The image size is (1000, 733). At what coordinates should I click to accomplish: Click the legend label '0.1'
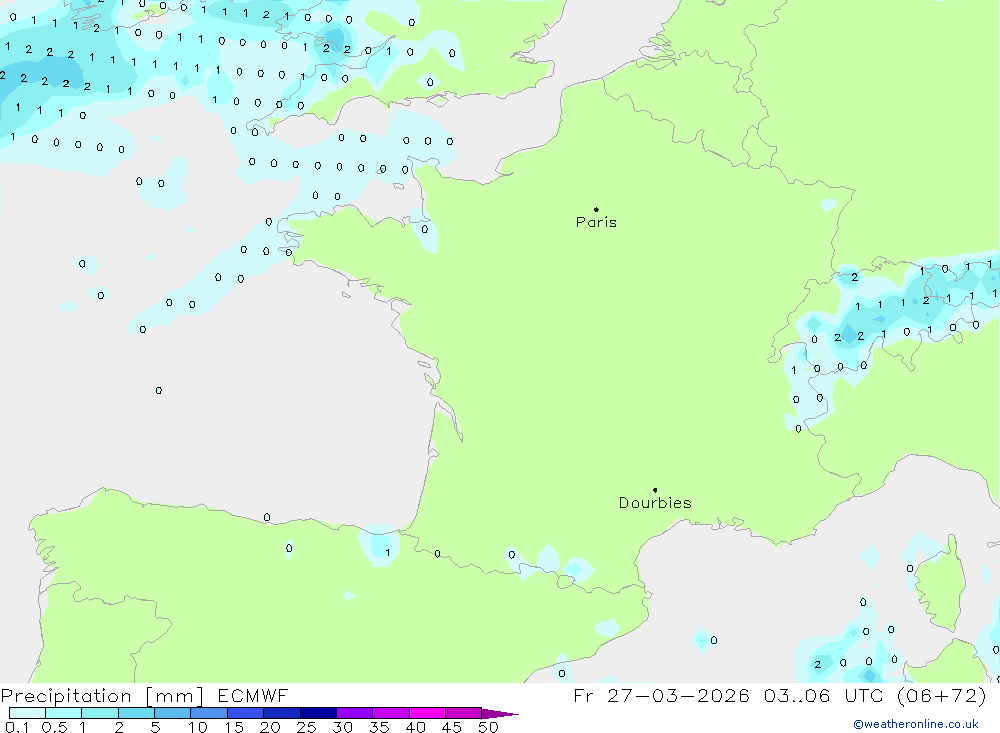tap(17, 727)
